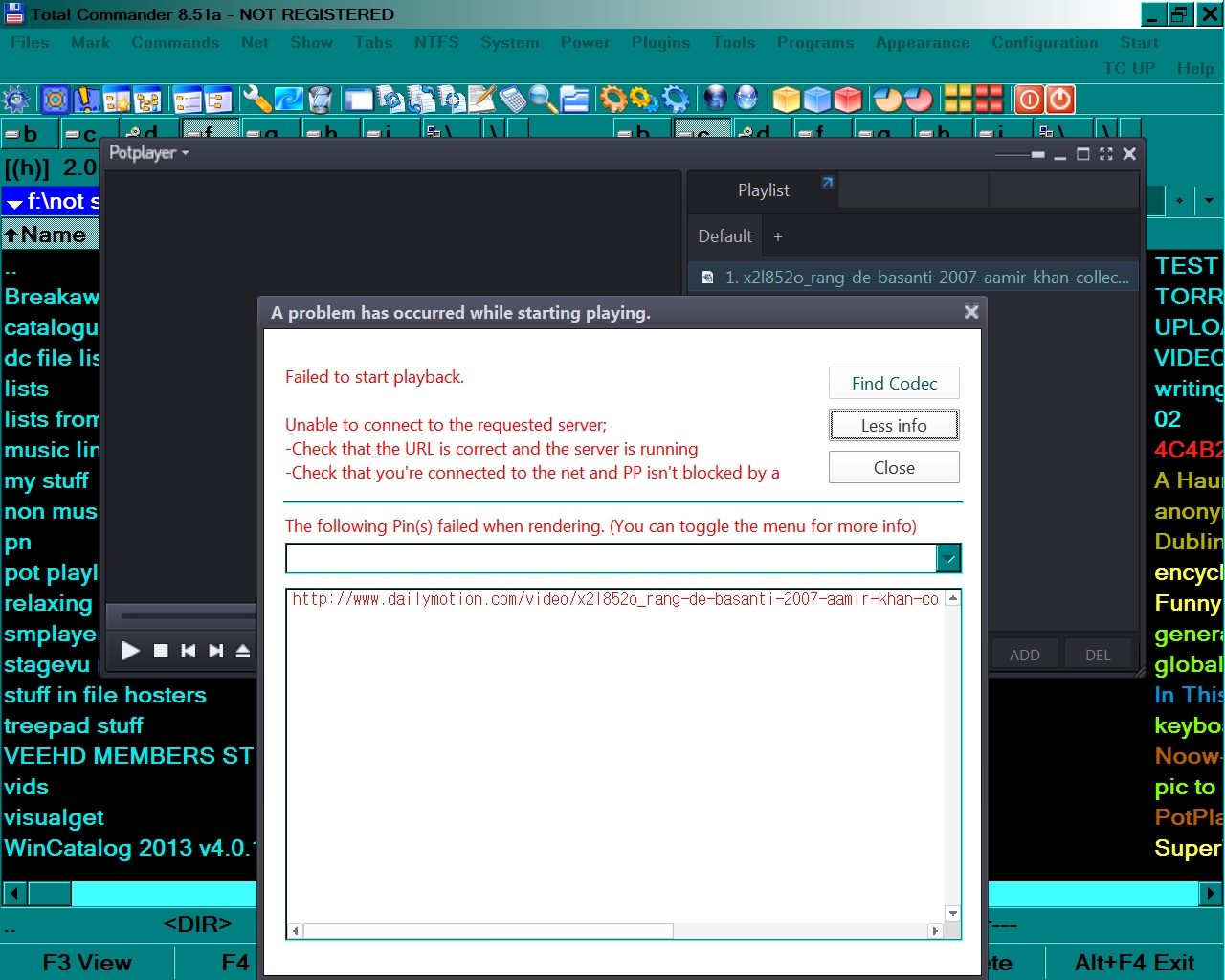
Task: Click the F3 View button
Action: pyautogui.click(x=87, y=963)
